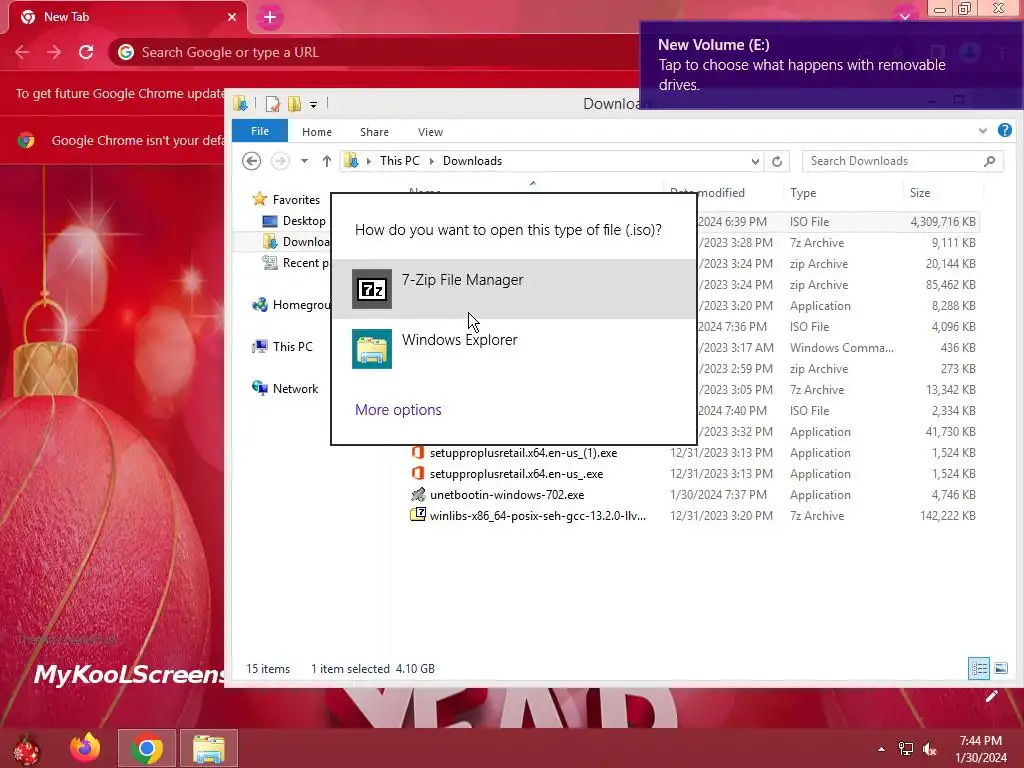
Task: Choose Windows Explorer to open the ISO
Action: [x=514, y=349]
